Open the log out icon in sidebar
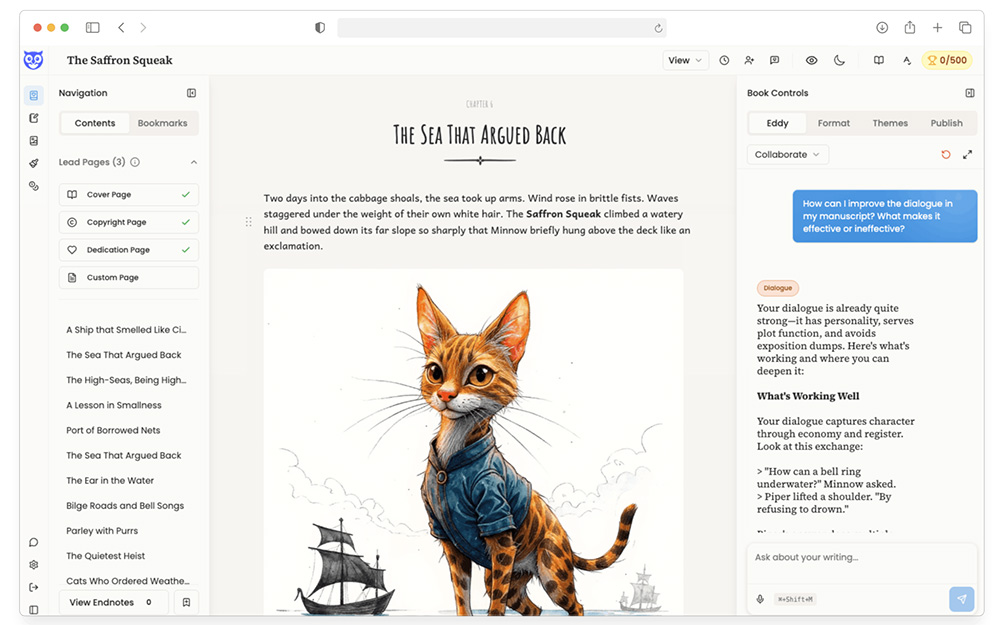The width and height of the screenshot is (1000, 625). click(x=34, y=587)
